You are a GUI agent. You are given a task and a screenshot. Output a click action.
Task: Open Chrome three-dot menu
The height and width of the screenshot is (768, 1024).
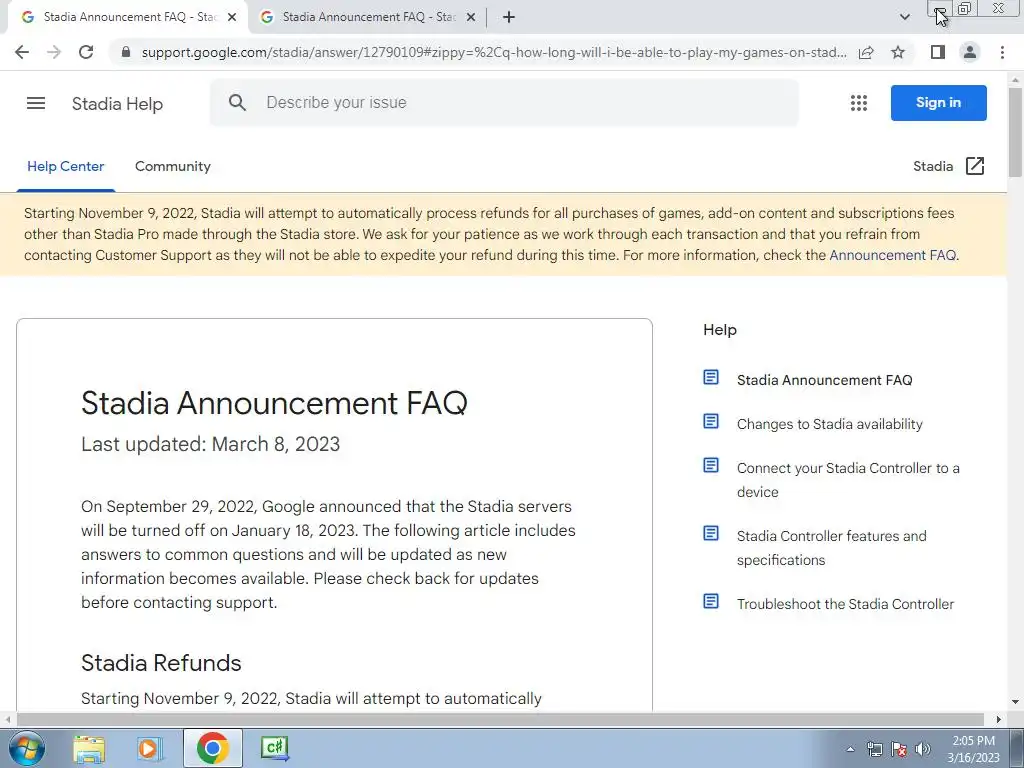pyautogui.click(x=1002, y=52)
